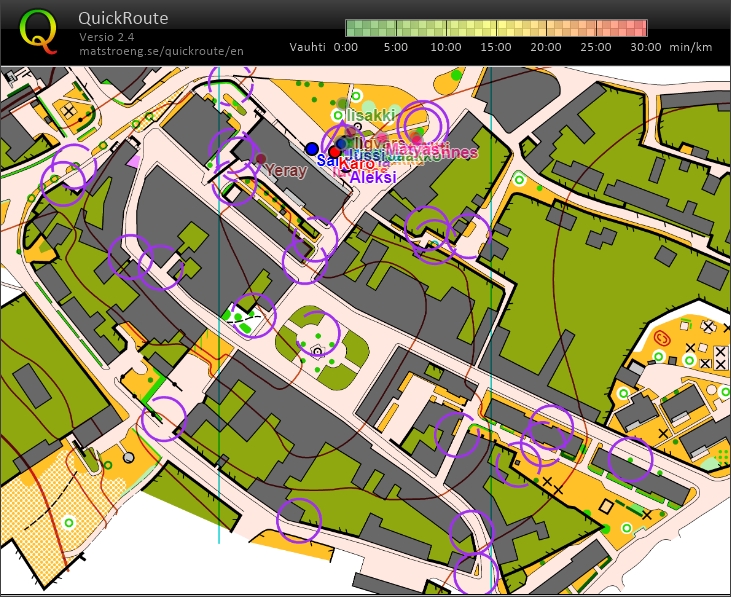Click the green-to-red pace color scale
The height and width of the screenshot is (597, 731).
click(x=496, y=28)
